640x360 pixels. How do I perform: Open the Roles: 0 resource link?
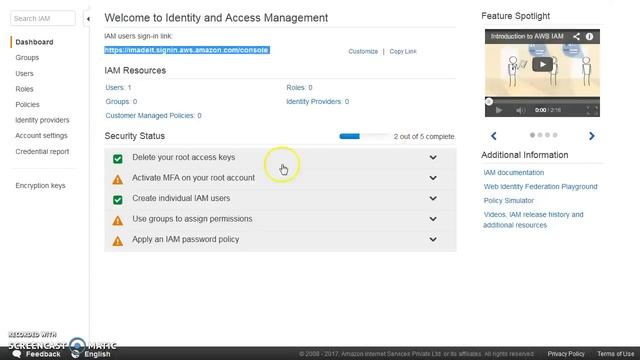tap(299, 87)
